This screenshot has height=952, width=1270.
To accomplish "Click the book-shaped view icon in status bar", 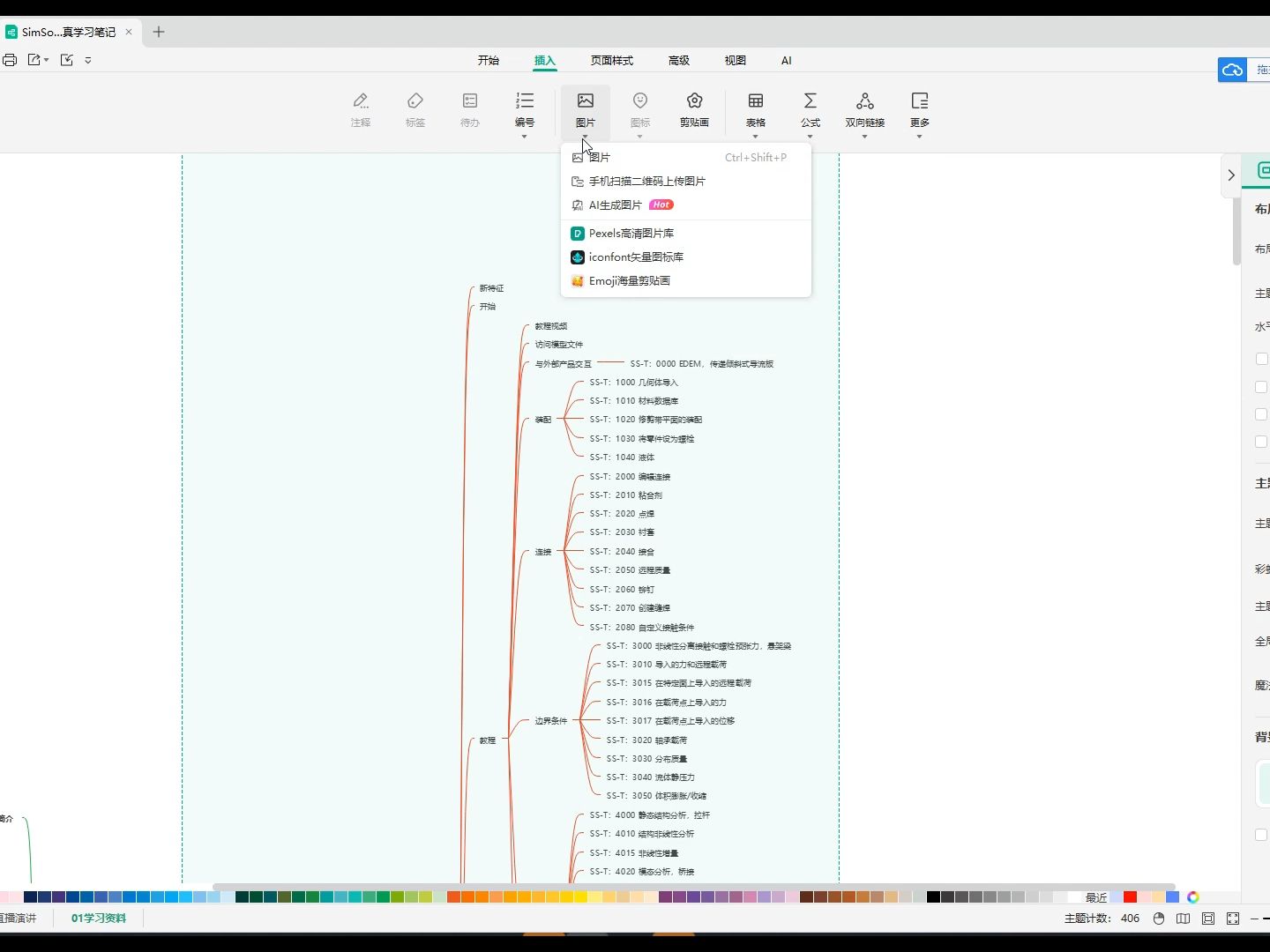I will 1184,919.
